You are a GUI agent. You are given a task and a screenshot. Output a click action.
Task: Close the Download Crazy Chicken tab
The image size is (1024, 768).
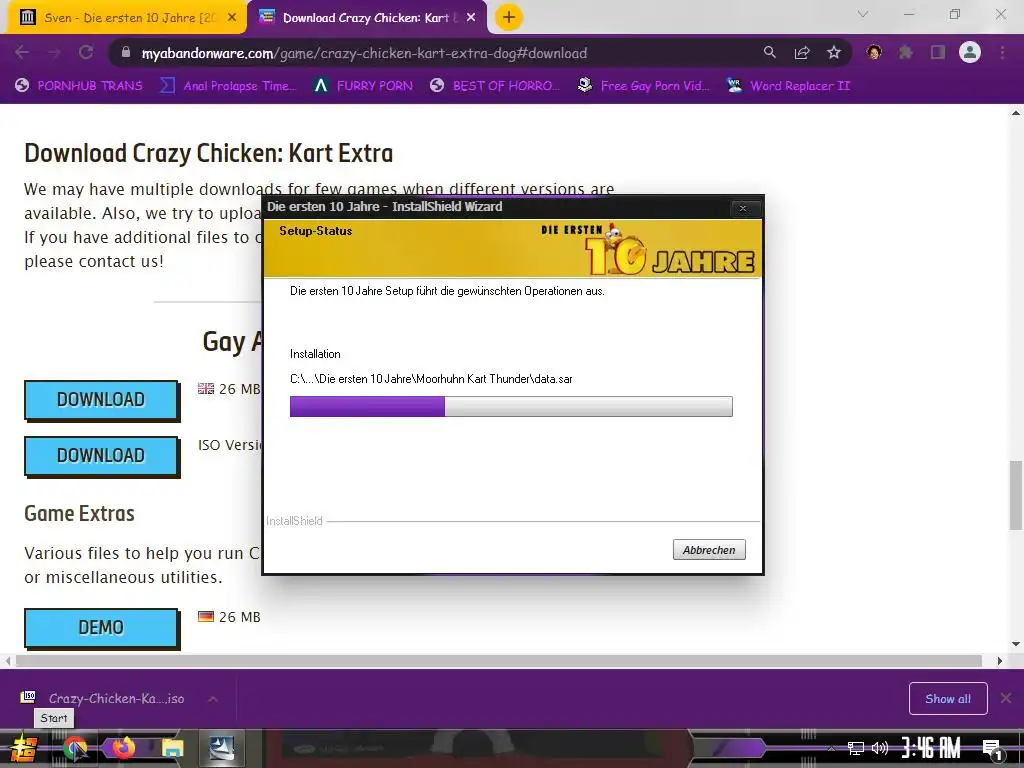471,18
